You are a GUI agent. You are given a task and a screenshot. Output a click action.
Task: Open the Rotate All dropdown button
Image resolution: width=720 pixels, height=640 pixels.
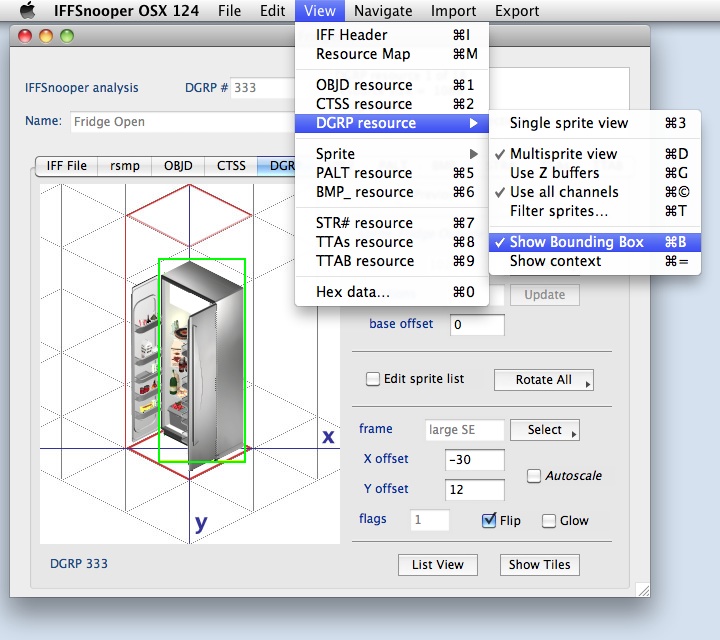tap(543, 380)
